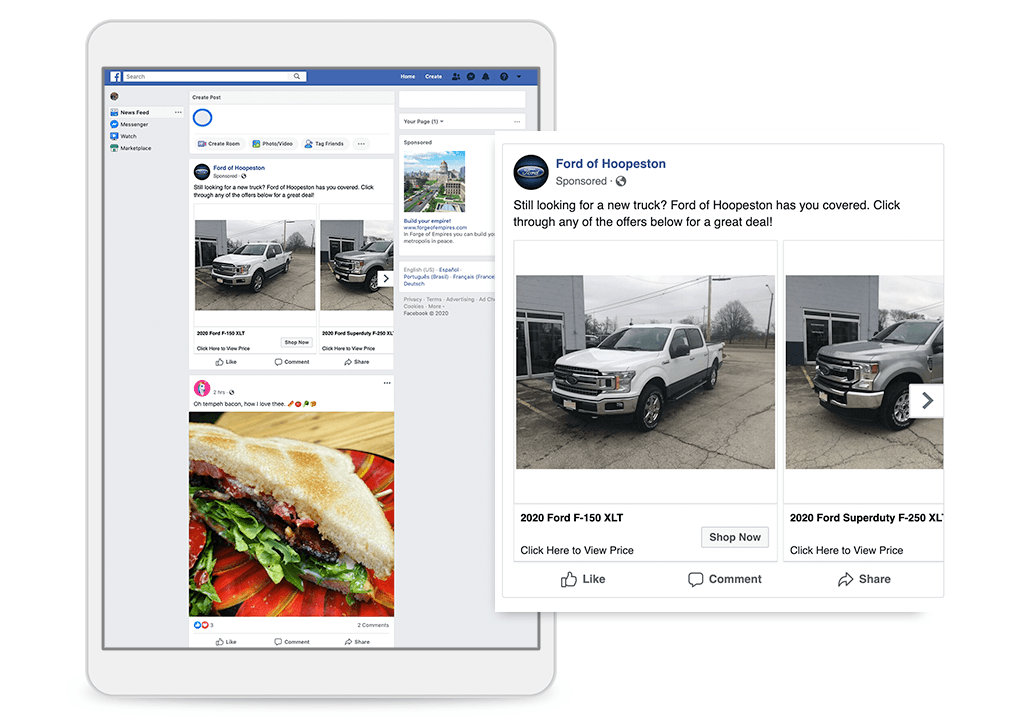1015x720 pixels.
Task: Click the Marketplace icon in the left sidebar
Action: coord(114,148)
